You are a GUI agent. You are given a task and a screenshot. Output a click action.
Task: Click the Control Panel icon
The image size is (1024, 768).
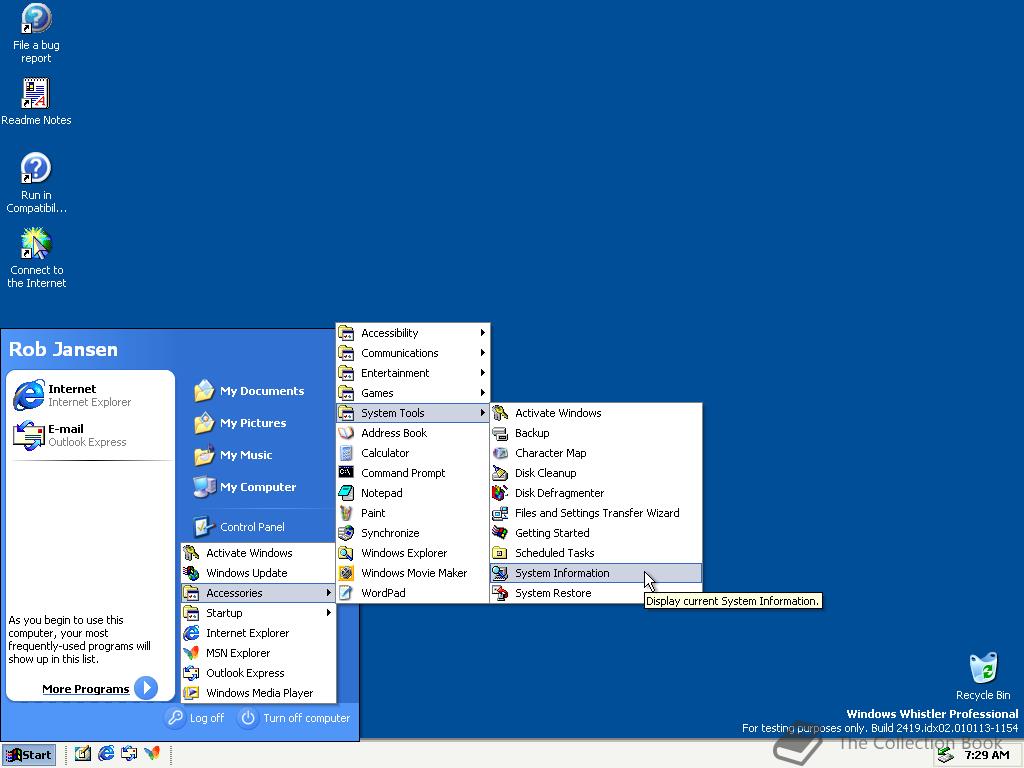[204, 526]
